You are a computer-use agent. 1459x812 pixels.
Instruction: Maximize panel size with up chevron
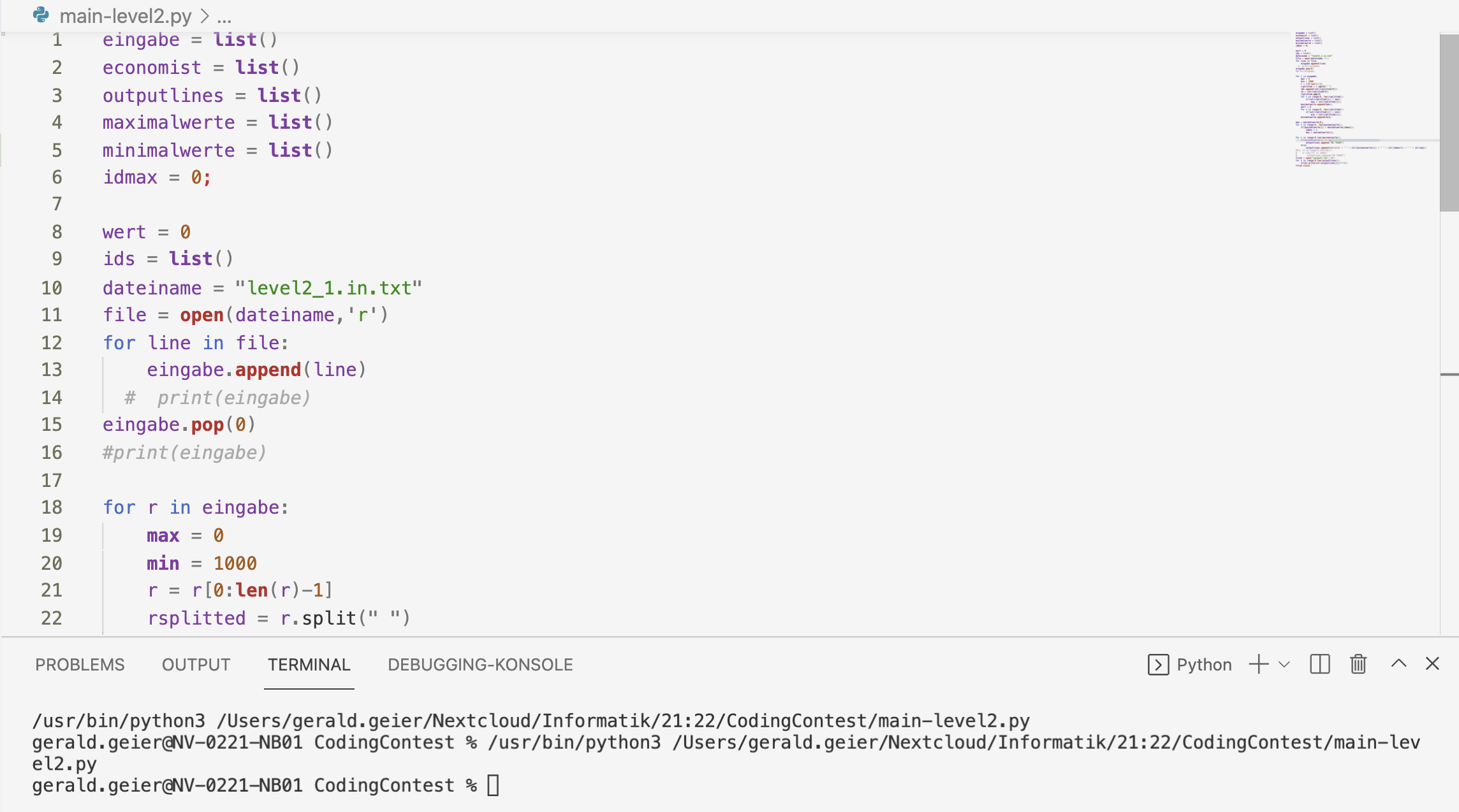[x=1398, y=663]
